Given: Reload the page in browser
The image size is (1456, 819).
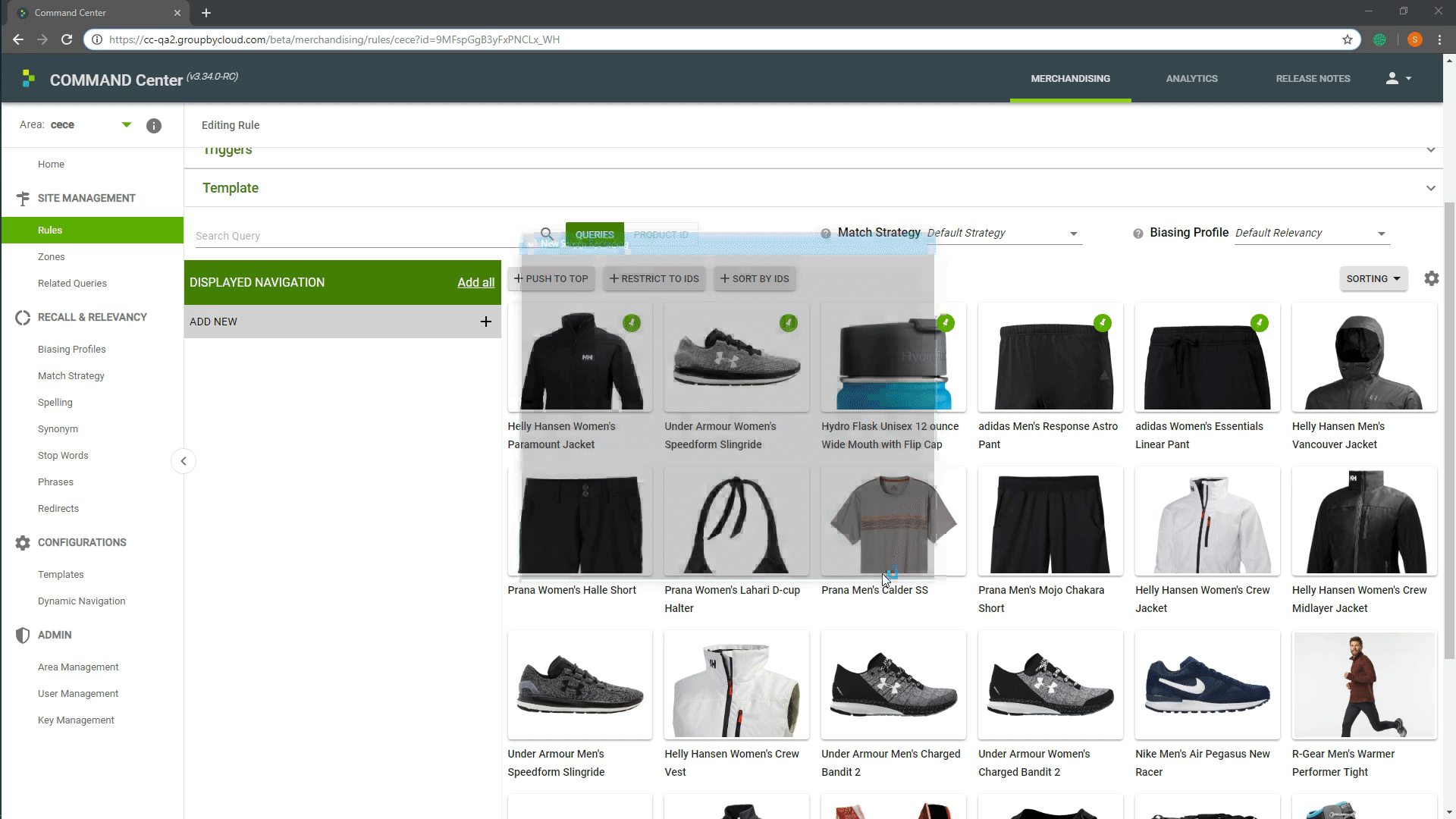Looking at the screenshot, I should (67, 39).
